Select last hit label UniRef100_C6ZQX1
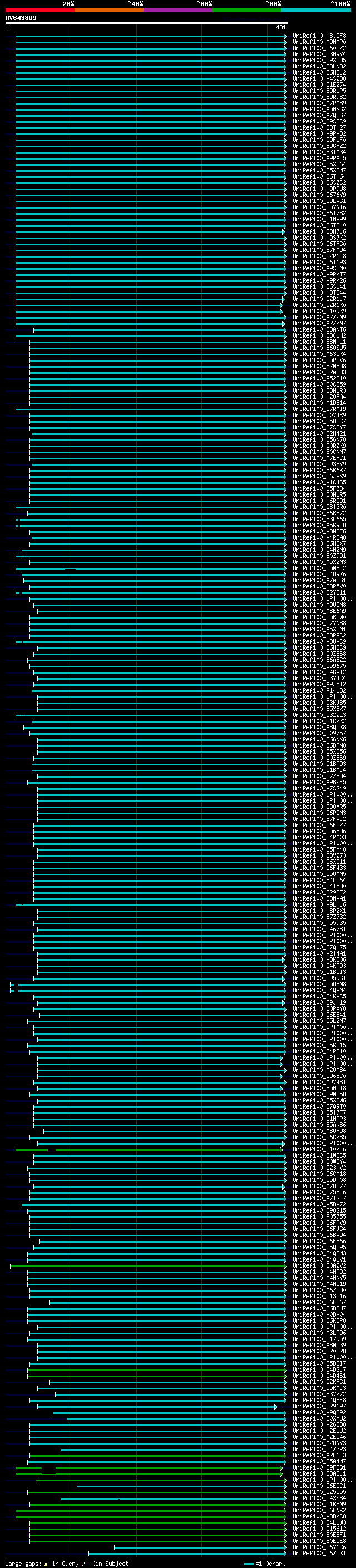 point(319,1554)
